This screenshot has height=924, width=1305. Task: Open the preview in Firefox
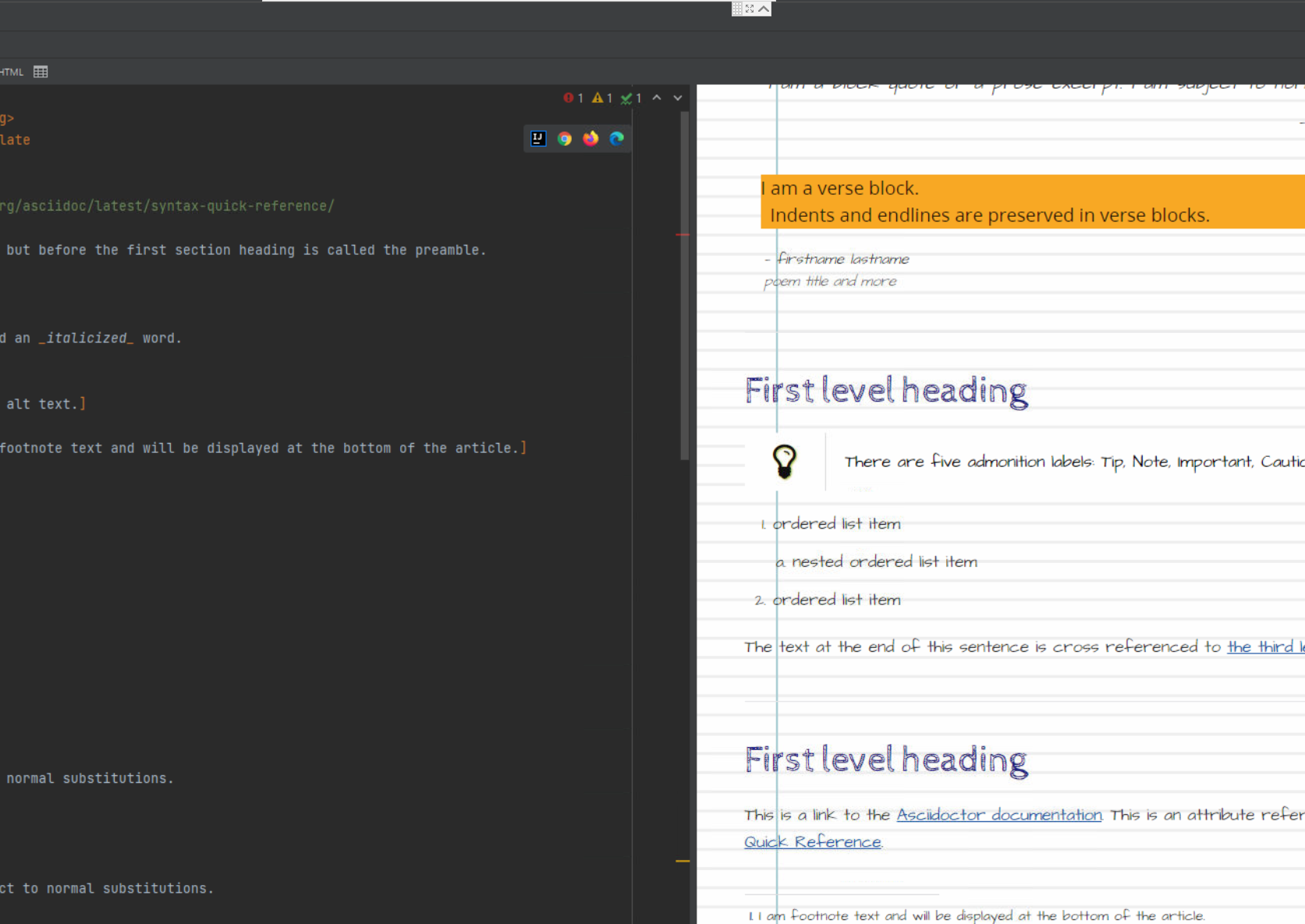(x=590, y=139)
